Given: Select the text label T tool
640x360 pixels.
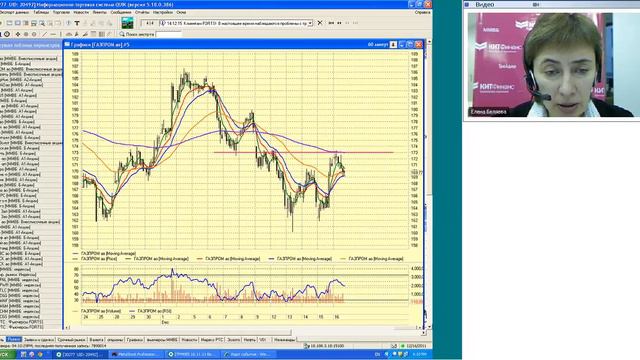Looking at the screenshot, I should (77, 23).
